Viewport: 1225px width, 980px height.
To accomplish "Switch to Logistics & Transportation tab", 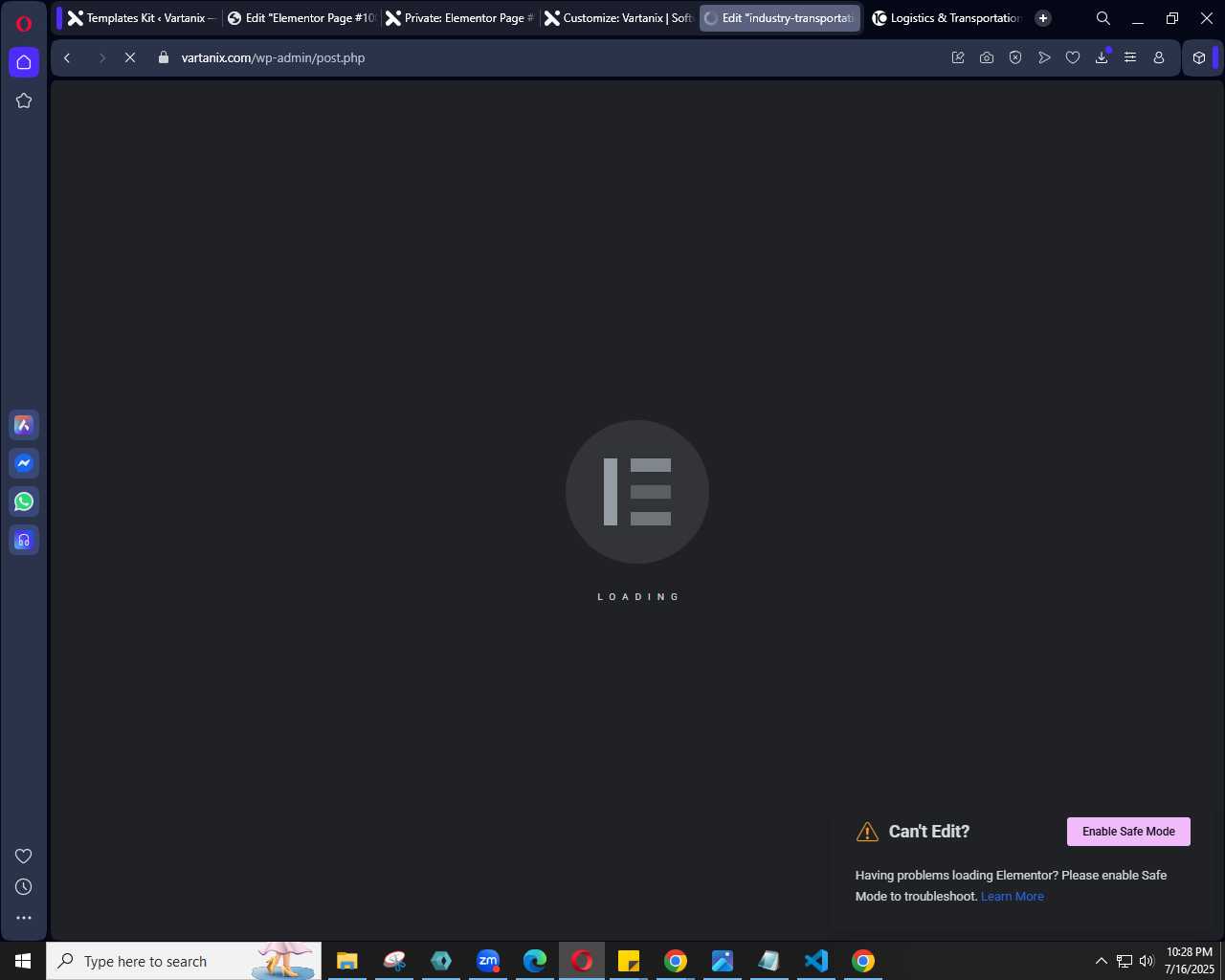I will click(x=947, y=18).
